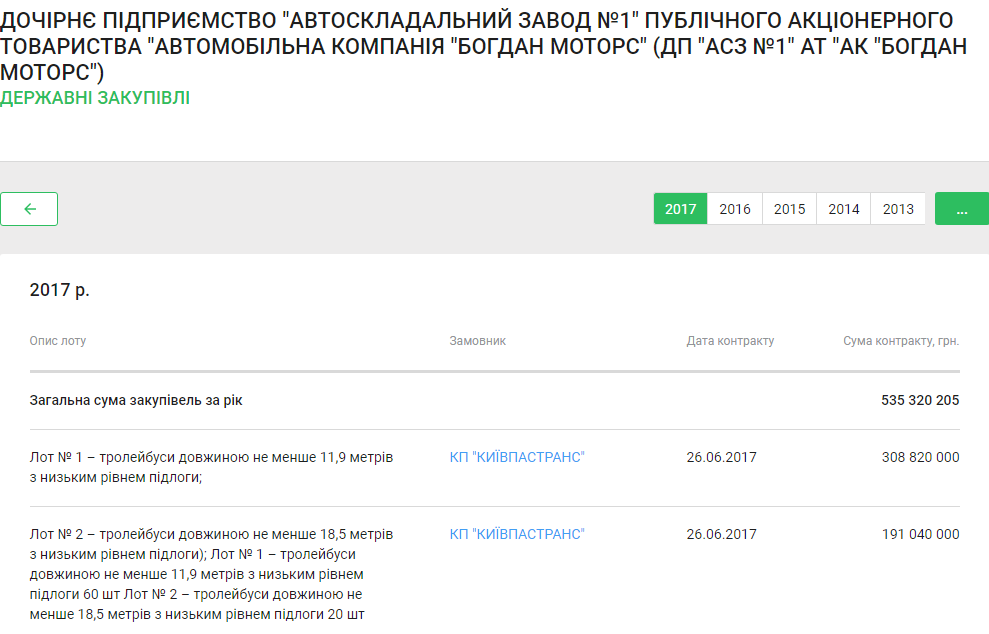This screenshot has width=989, height=634.
Task: Click the total sum 535 320 205
Action: 920,400
